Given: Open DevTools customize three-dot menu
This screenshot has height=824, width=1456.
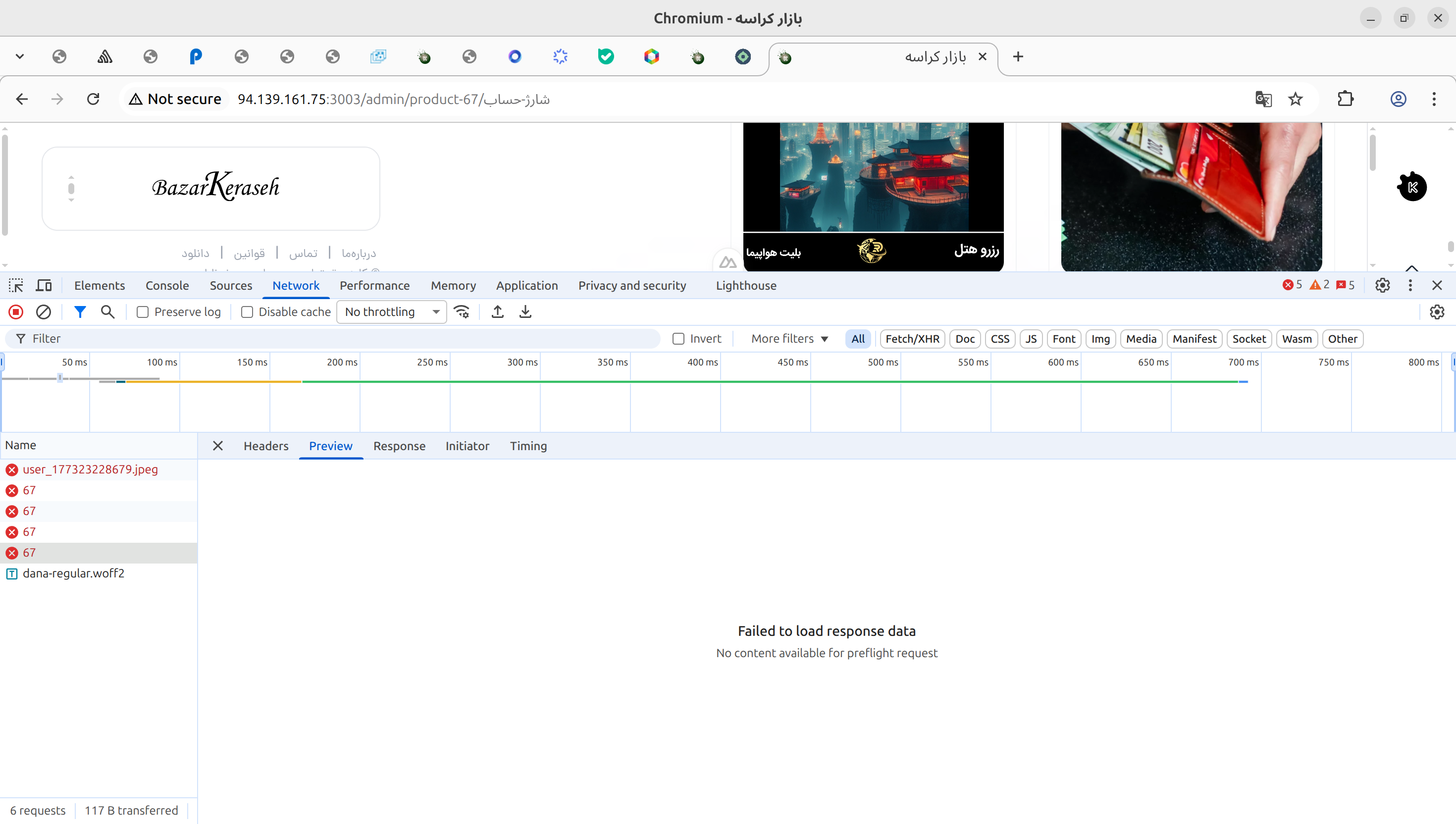Looking at the screenshot, I should pyautogui.click(x=1410, y=285).
